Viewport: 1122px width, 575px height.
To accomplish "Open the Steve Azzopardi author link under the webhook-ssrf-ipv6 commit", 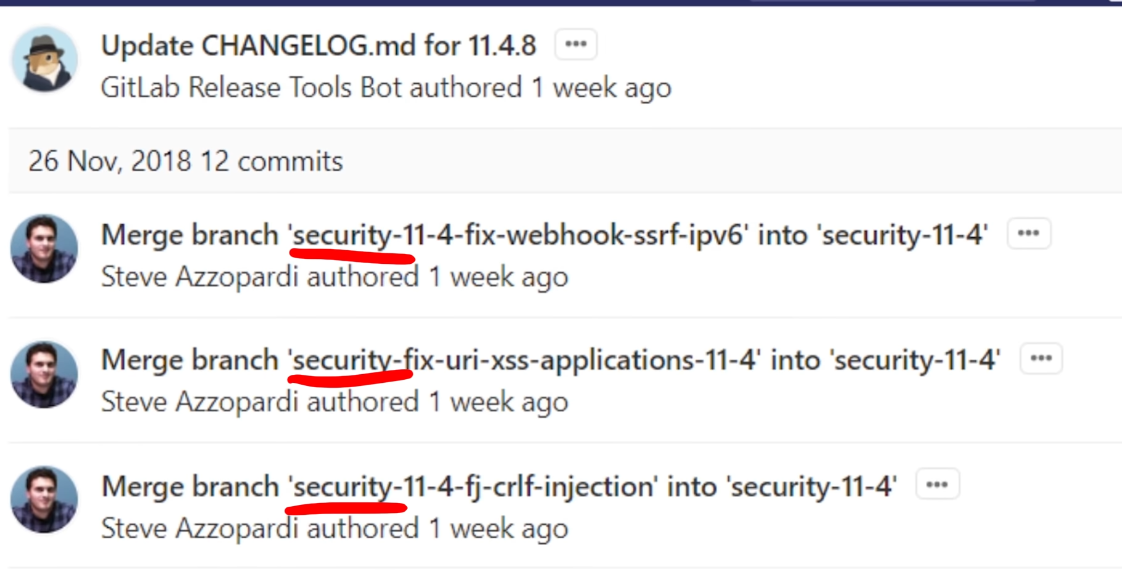I will 200,277.
